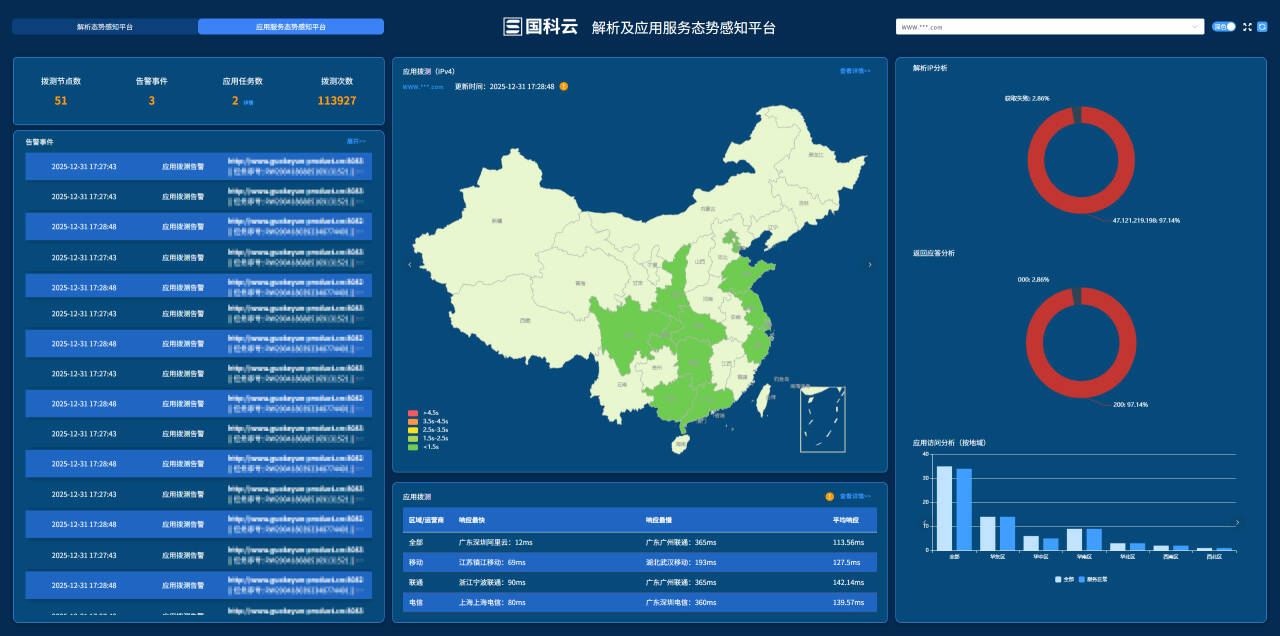Click the right arrow beside the China map
Viewport: 1280px width, 636px height.
click(x=869, y=265)
